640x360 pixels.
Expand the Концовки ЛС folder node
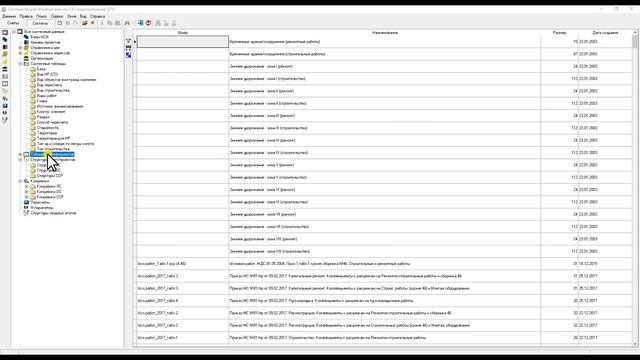pyautogui.click(x=27, y=186)
